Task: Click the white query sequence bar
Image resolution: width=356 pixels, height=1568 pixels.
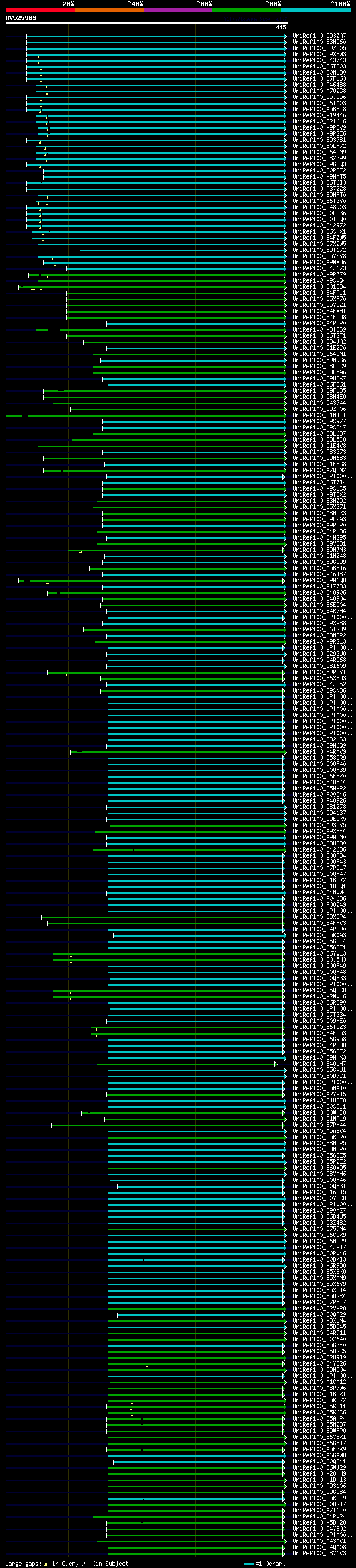Action: [147, 23]
